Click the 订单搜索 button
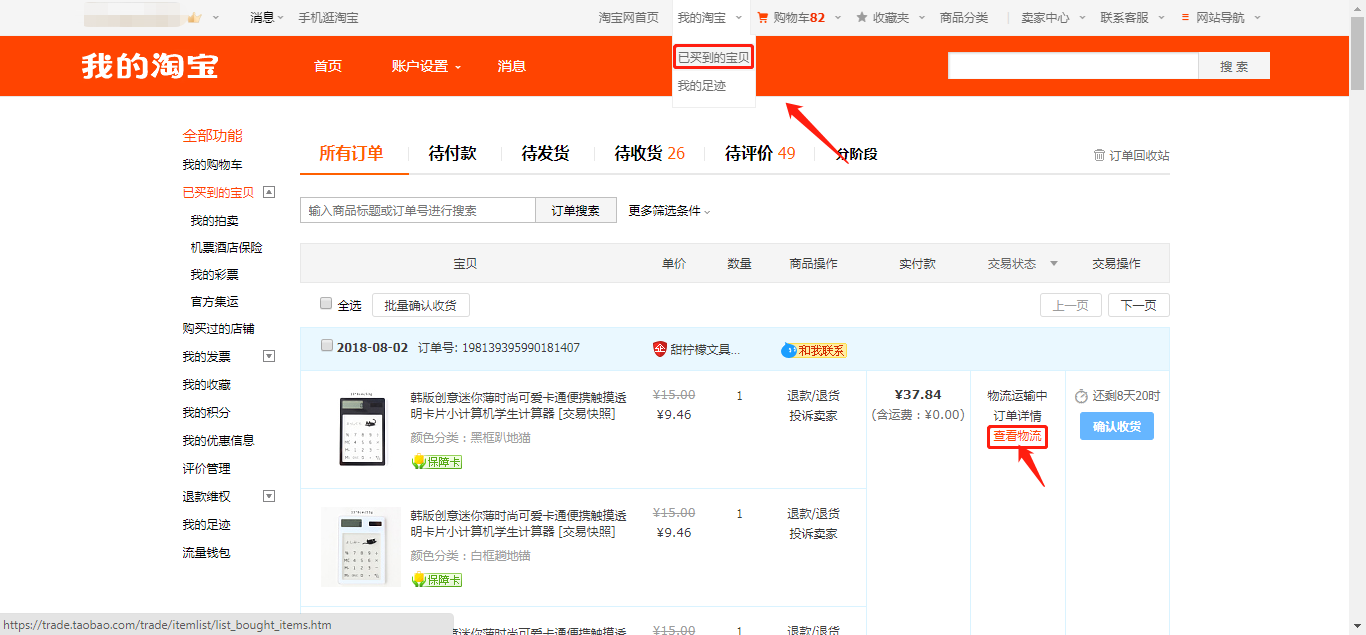 tap(576, 210)
